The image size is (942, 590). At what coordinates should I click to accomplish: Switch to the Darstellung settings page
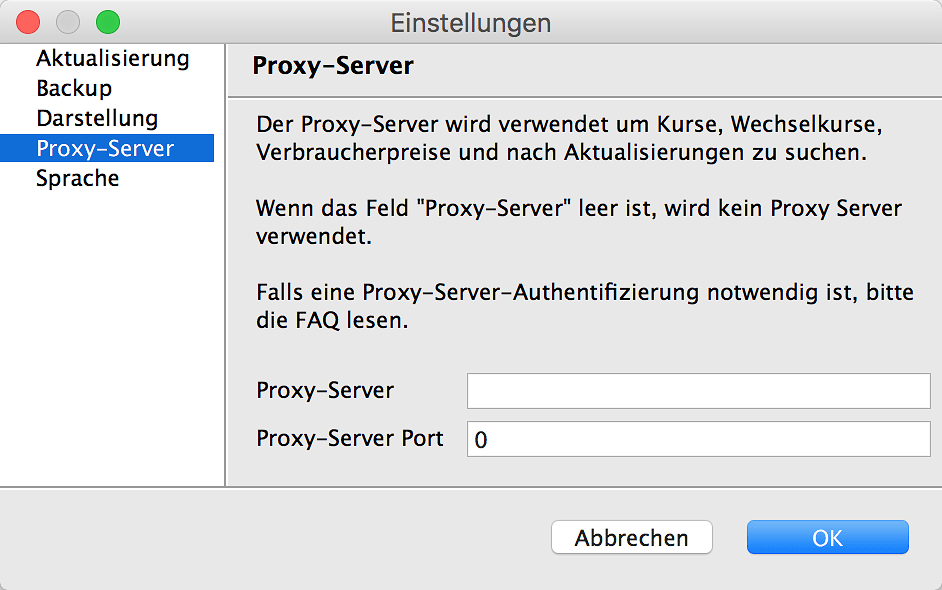[96, 118]
